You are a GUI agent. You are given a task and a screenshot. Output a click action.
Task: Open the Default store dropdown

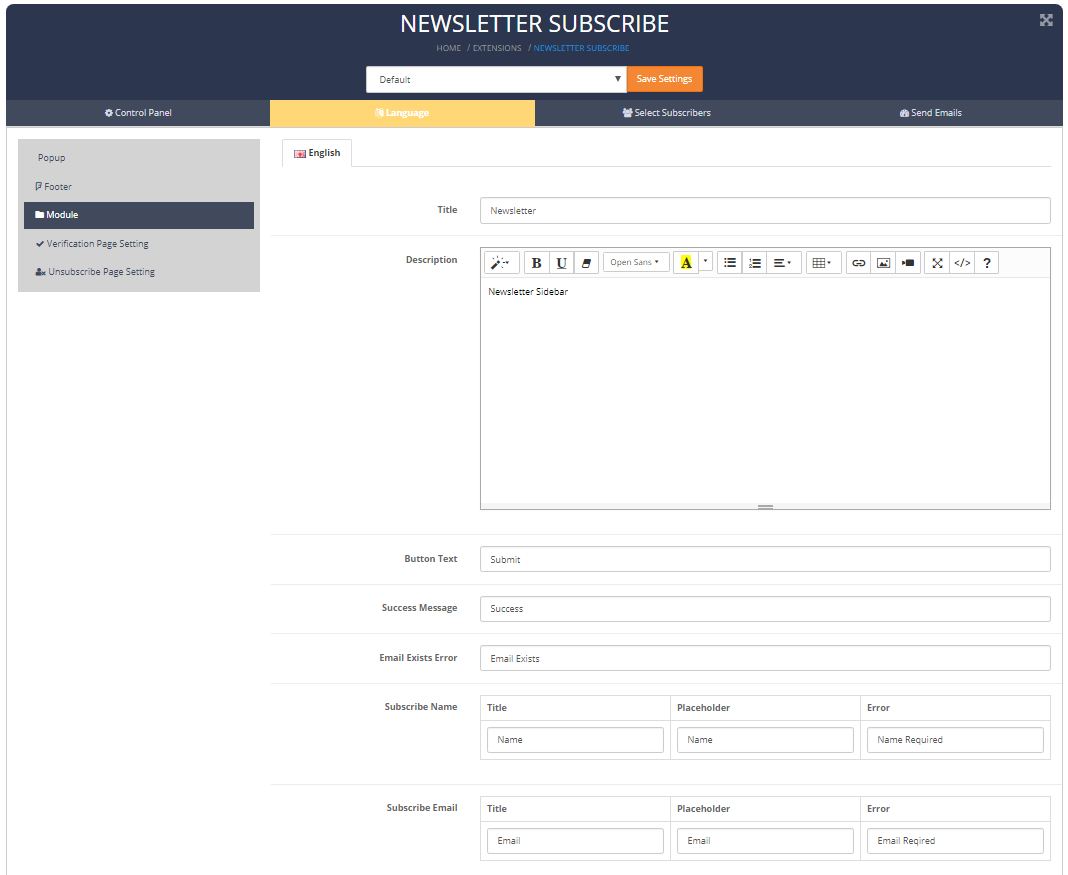click(496, 80)
